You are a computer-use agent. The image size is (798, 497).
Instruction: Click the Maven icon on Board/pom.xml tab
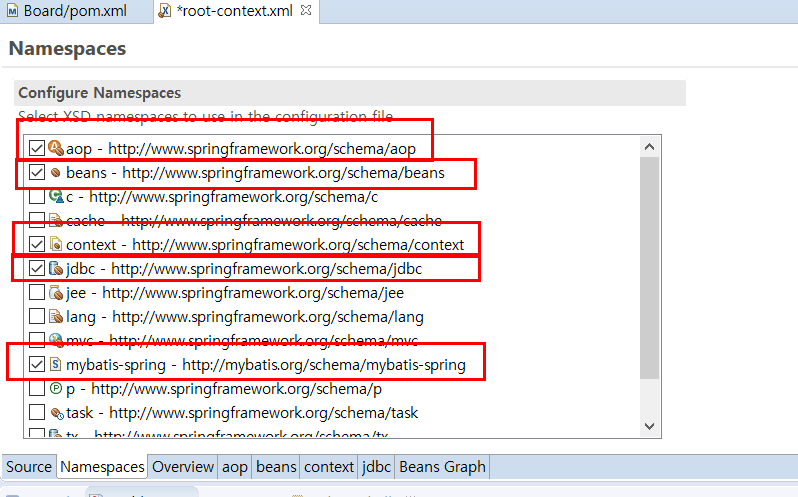[12, 11]
